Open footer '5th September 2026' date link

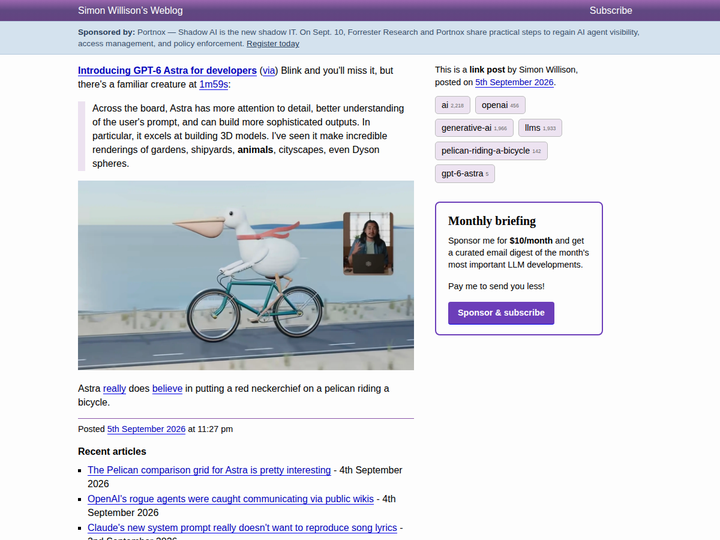coord(146,429)
